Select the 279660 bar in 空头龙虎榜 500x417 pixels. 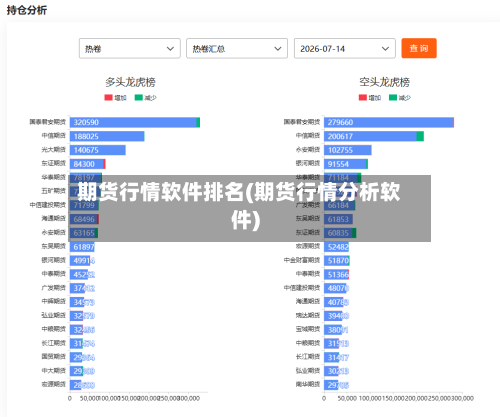click(x=389, y=122)
